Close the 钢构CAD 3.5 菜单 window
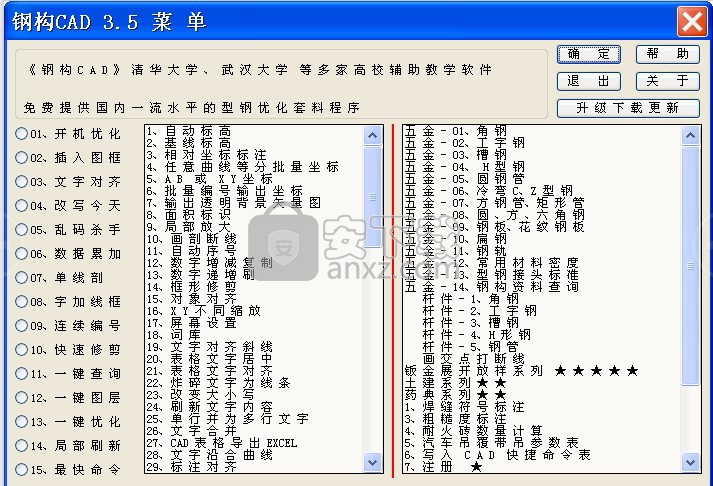 click(692, 21)
